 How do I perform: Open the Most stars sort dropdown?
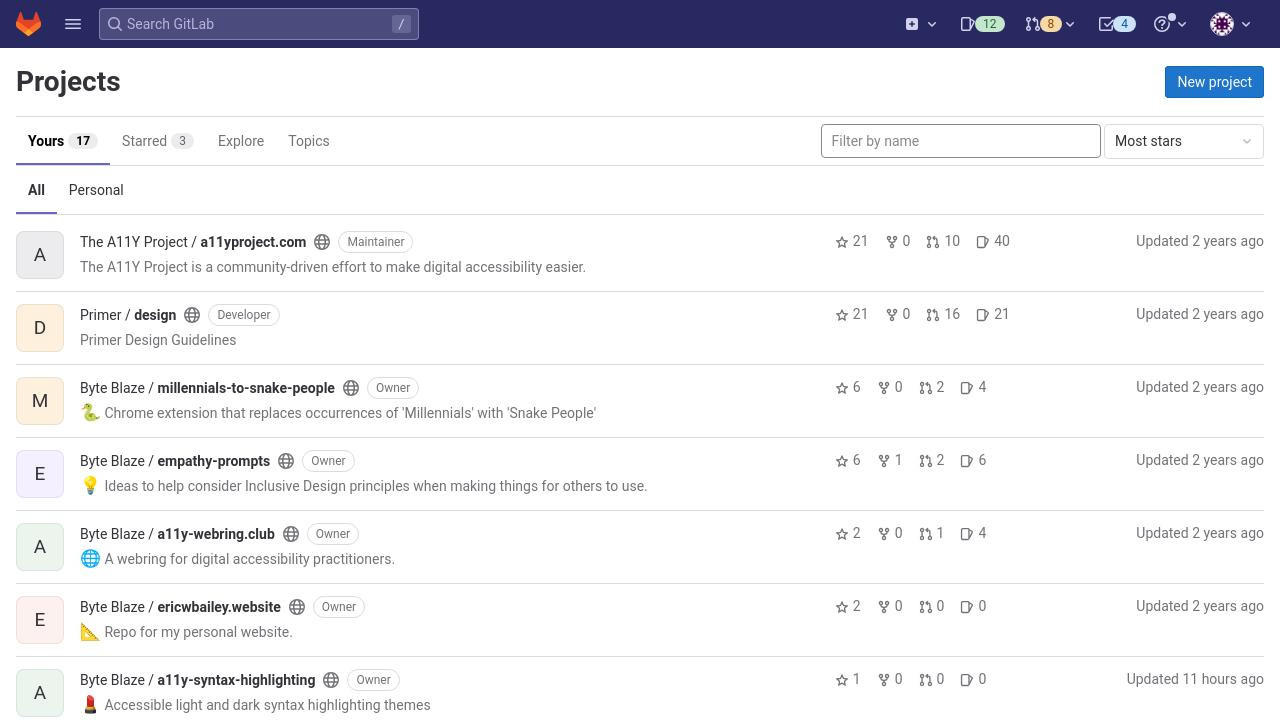(x=1184, y=141)
